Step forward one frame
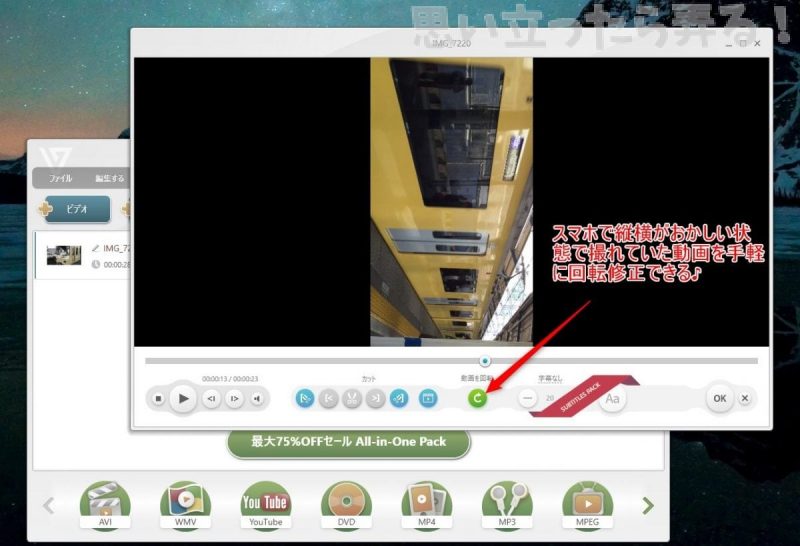 pos(235,399)
